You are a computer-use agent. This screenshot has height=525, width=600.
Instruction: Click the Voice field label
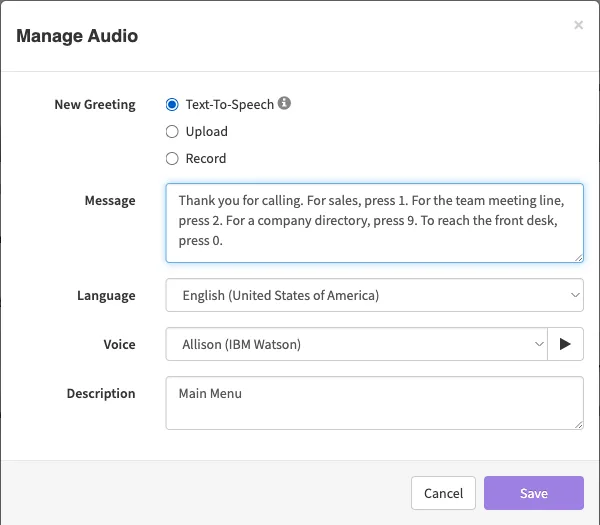119,344
